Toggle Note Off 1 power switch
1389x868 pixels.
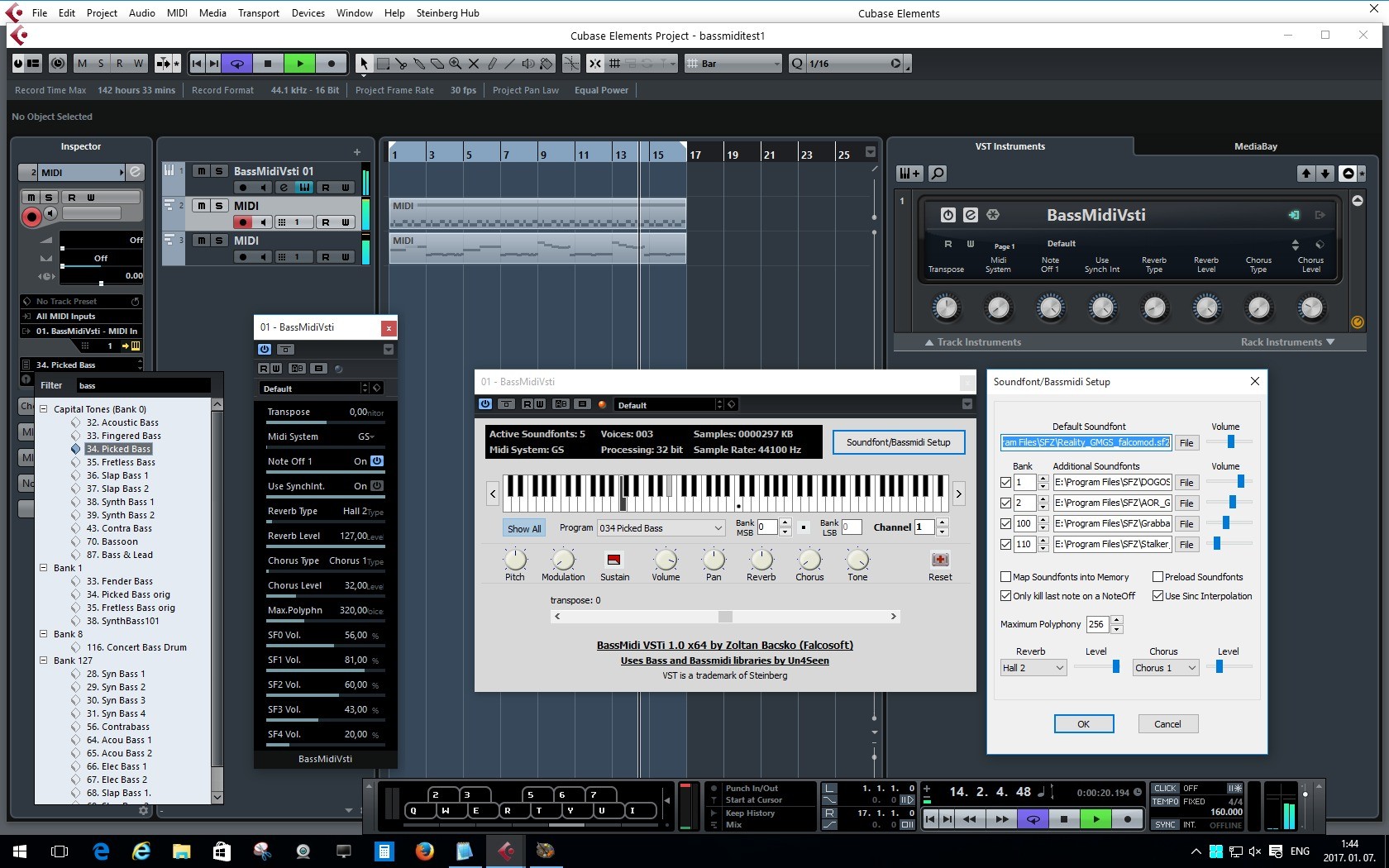(377, 461)
